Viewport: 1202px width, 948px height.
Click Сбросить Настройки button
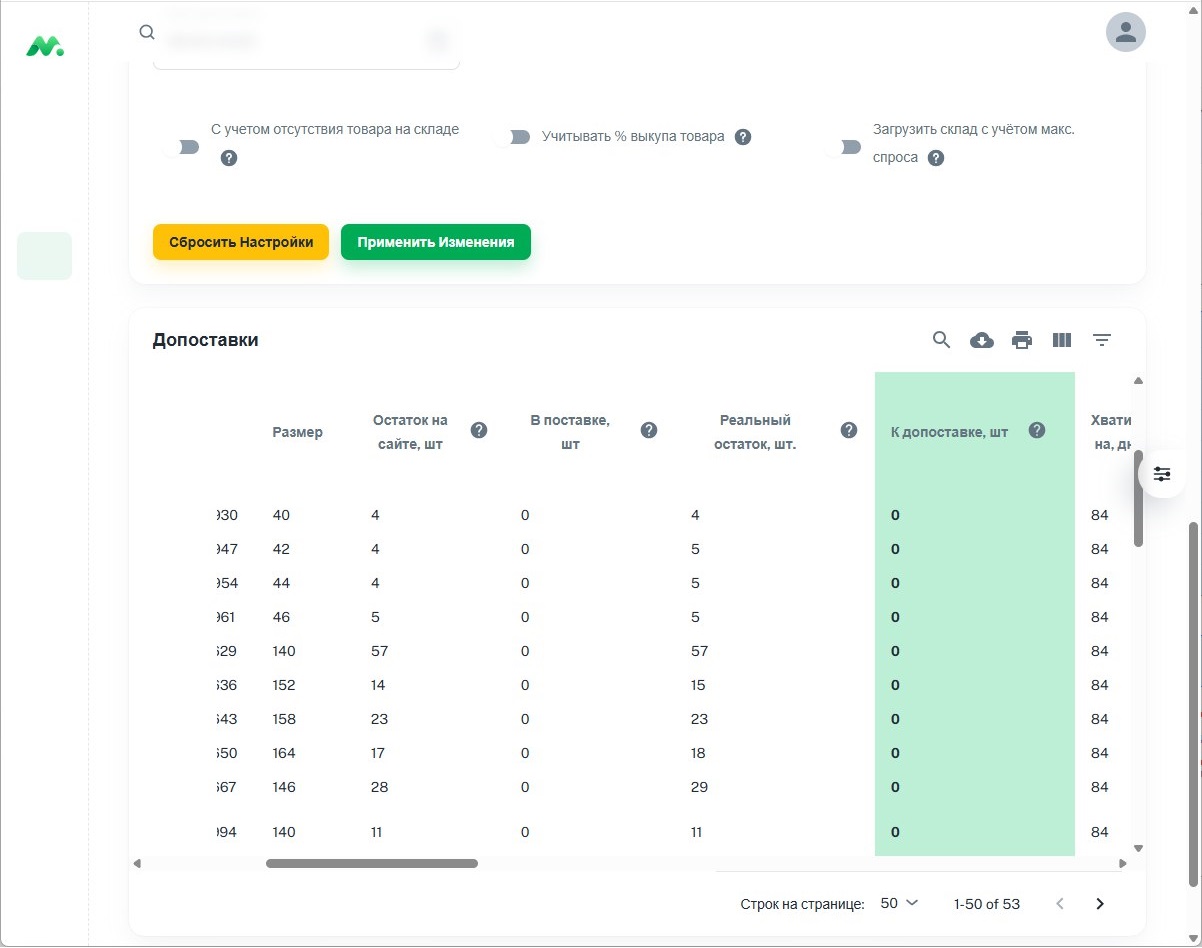tap(240, 242)
